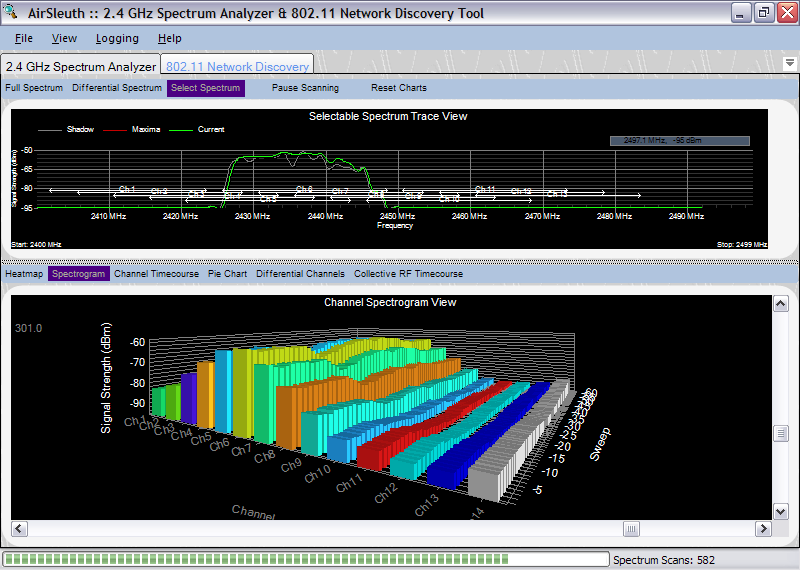
Task: Select the 2.4 GHz Spectrum Analyzer tab
Action: point(80,67)
